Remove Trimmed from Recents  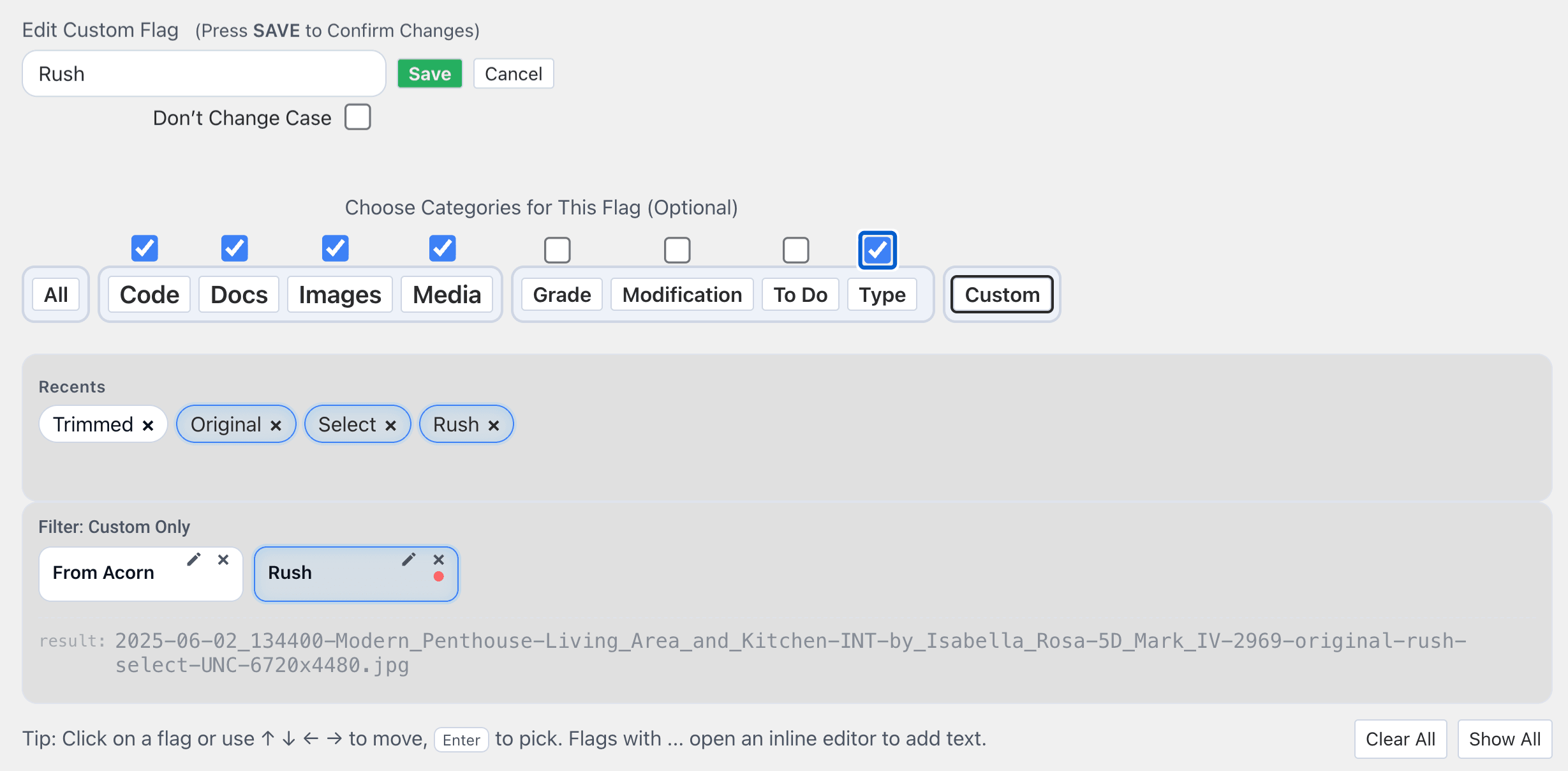tap(147, 424)
